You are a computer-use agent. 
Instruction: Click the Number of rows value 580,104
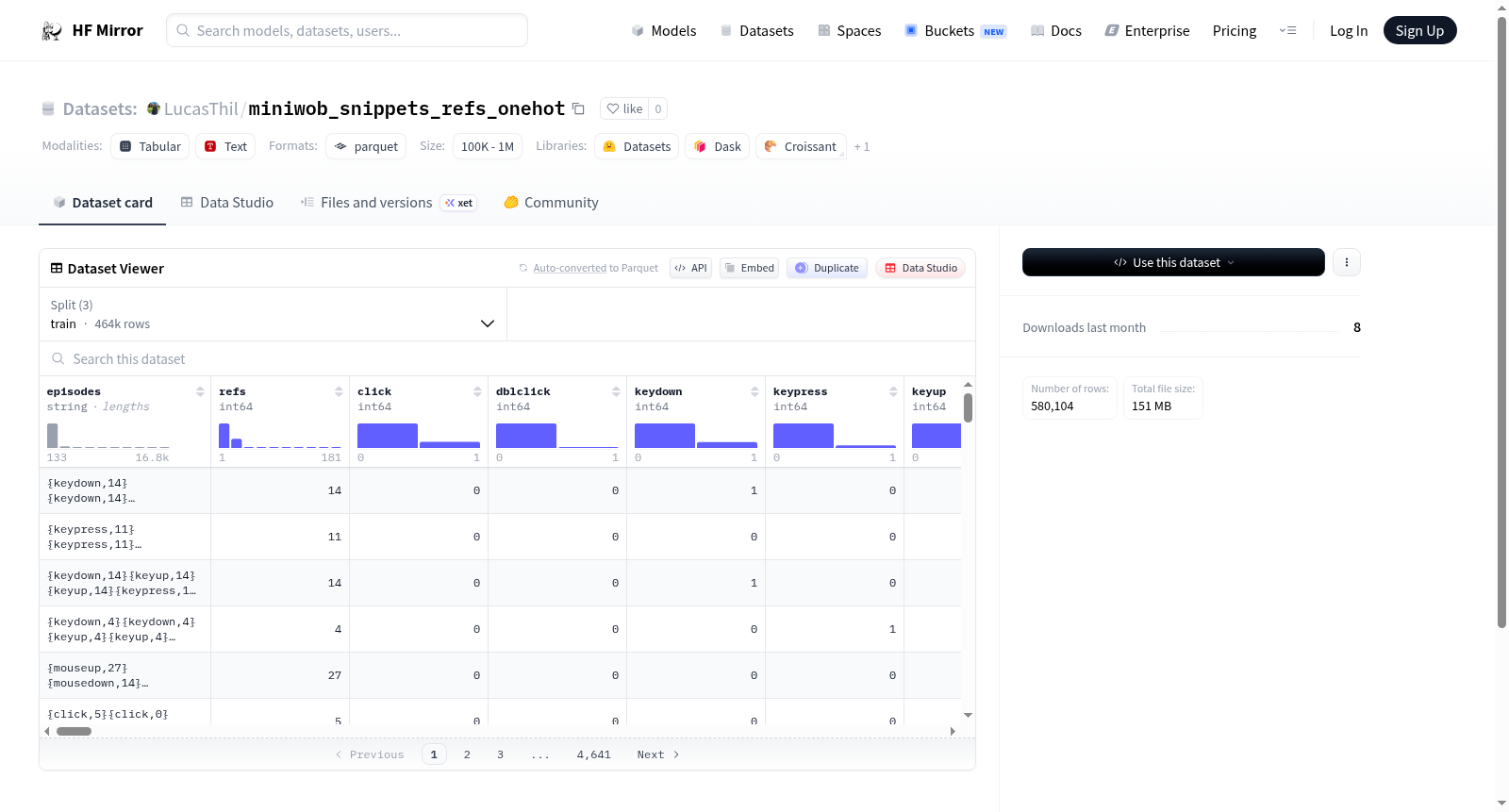(1053, 406)
